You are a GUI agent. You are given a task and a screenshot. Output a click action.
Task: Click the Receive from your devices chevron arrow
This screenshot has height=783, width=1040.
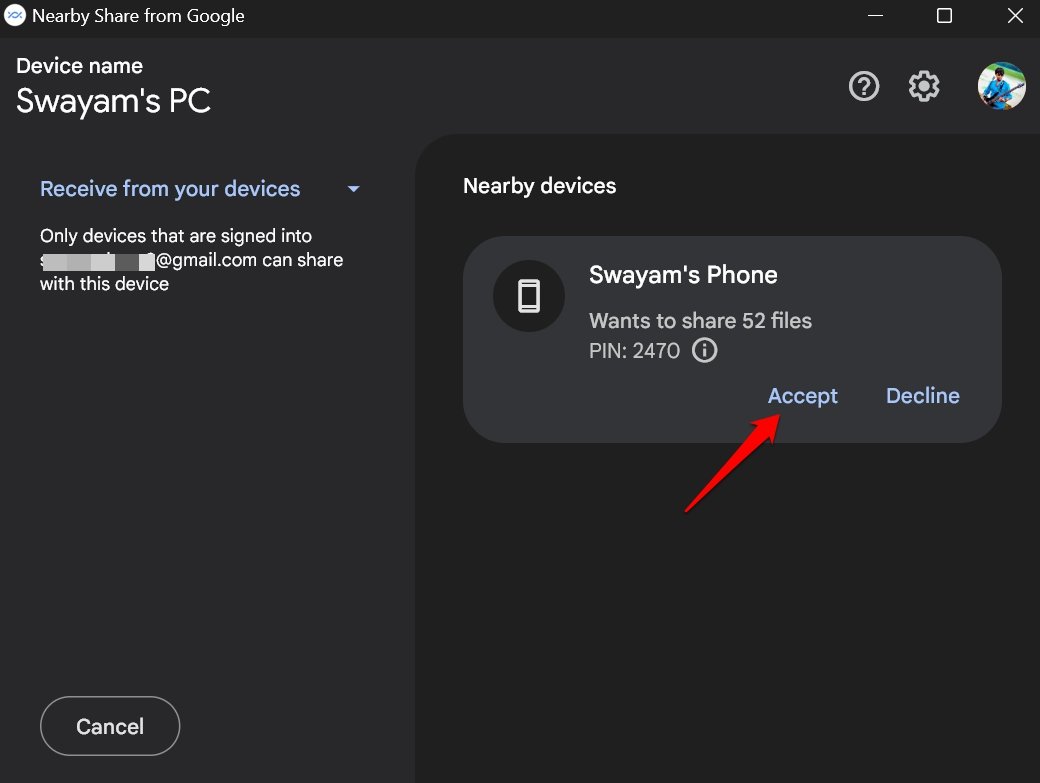click(x=353, y=188)
